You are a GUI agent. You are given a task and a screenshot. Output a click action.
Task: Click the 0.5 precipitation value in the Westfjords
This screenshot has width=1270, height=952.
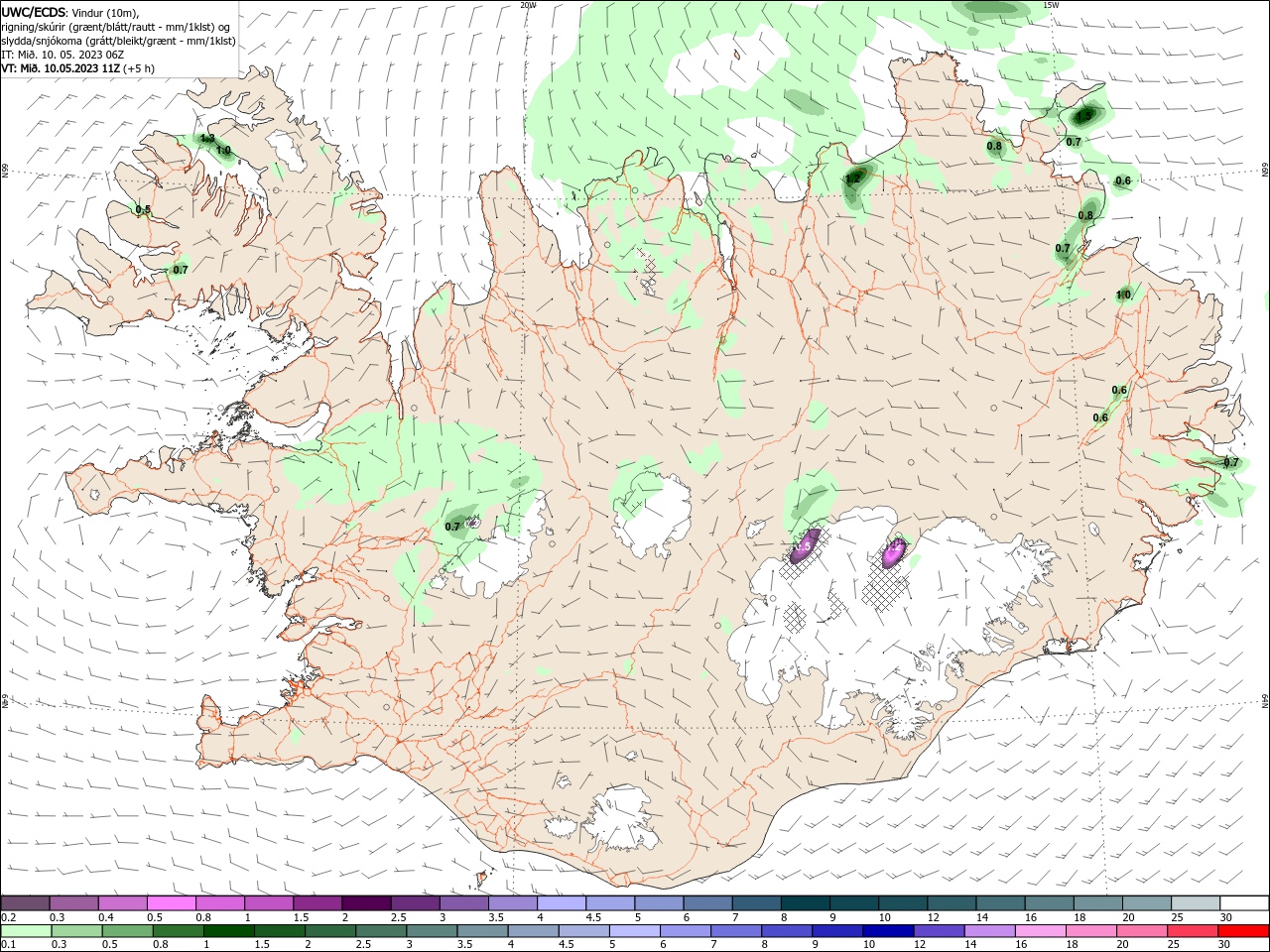143,209
